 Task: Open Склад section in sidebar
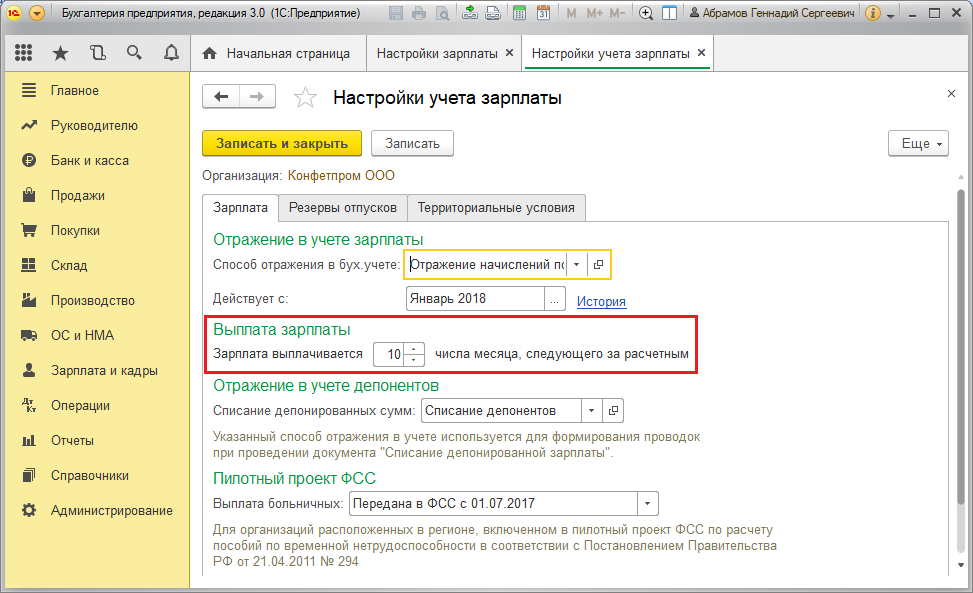tap(97, 265)
